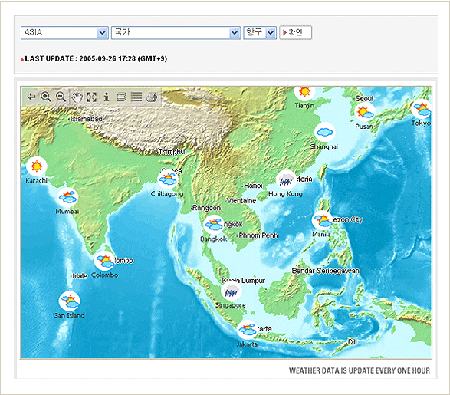
Task: Open the layers stack icon
Action: [x=121, y=97]
